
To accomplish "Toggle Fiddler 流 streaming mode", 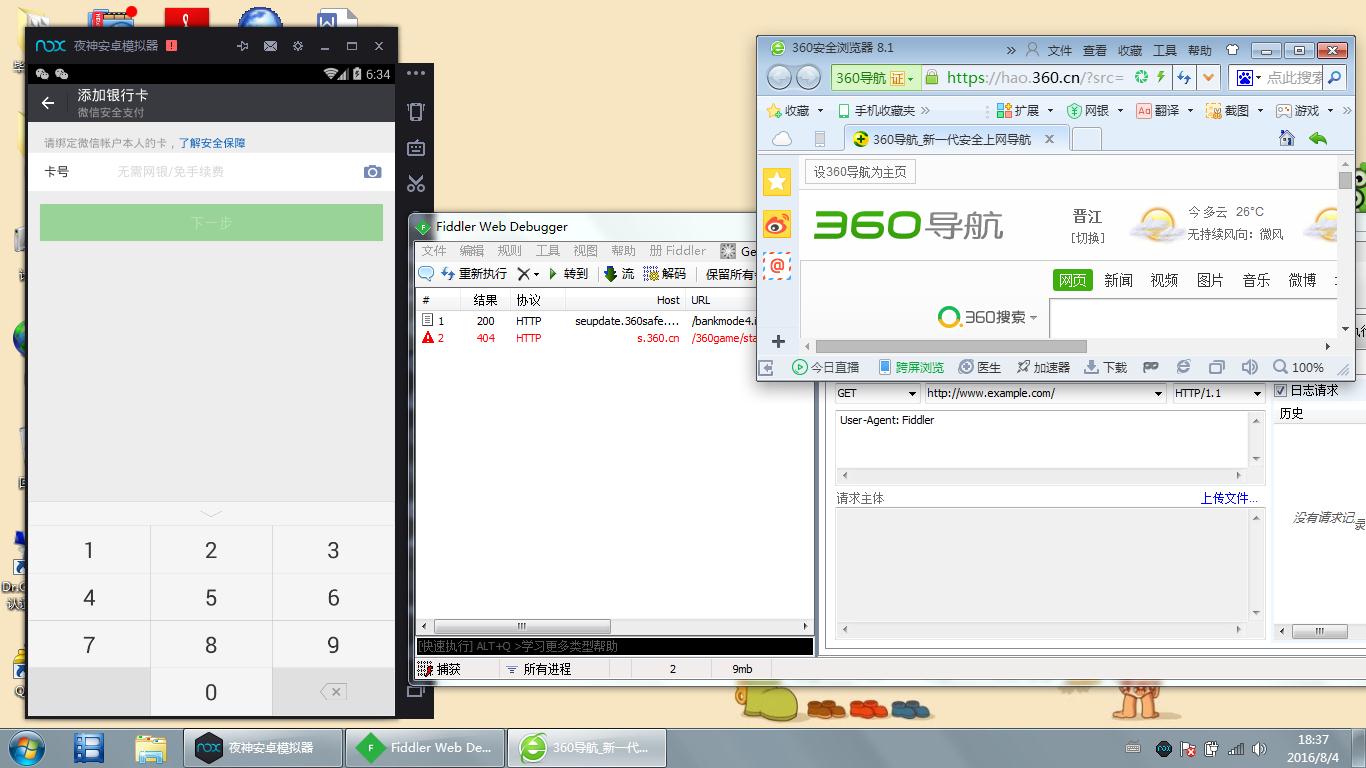I will [619, 273].
